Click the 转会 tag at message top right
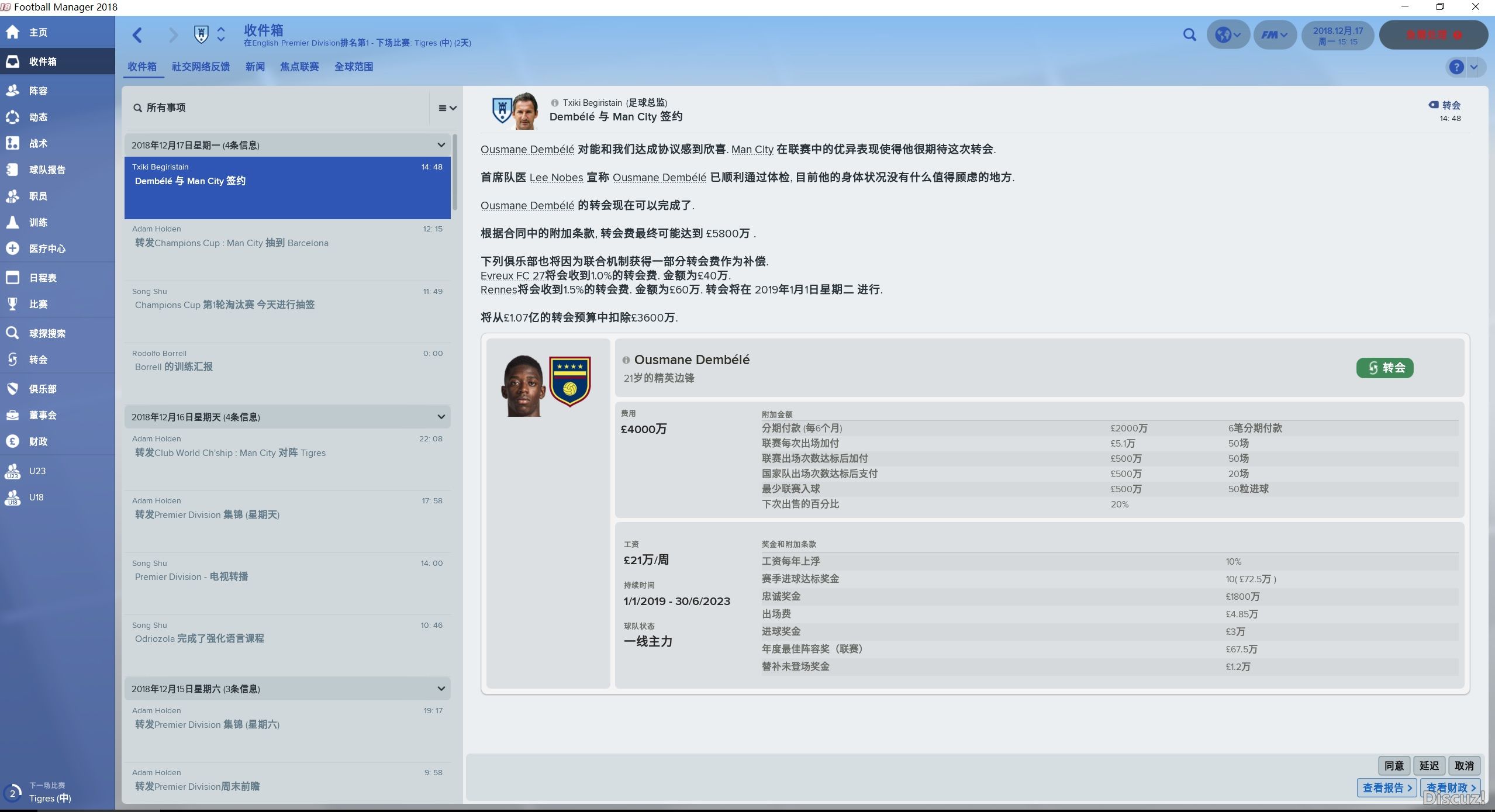Screen dimensions: 1495x812 pos(1444,105)
